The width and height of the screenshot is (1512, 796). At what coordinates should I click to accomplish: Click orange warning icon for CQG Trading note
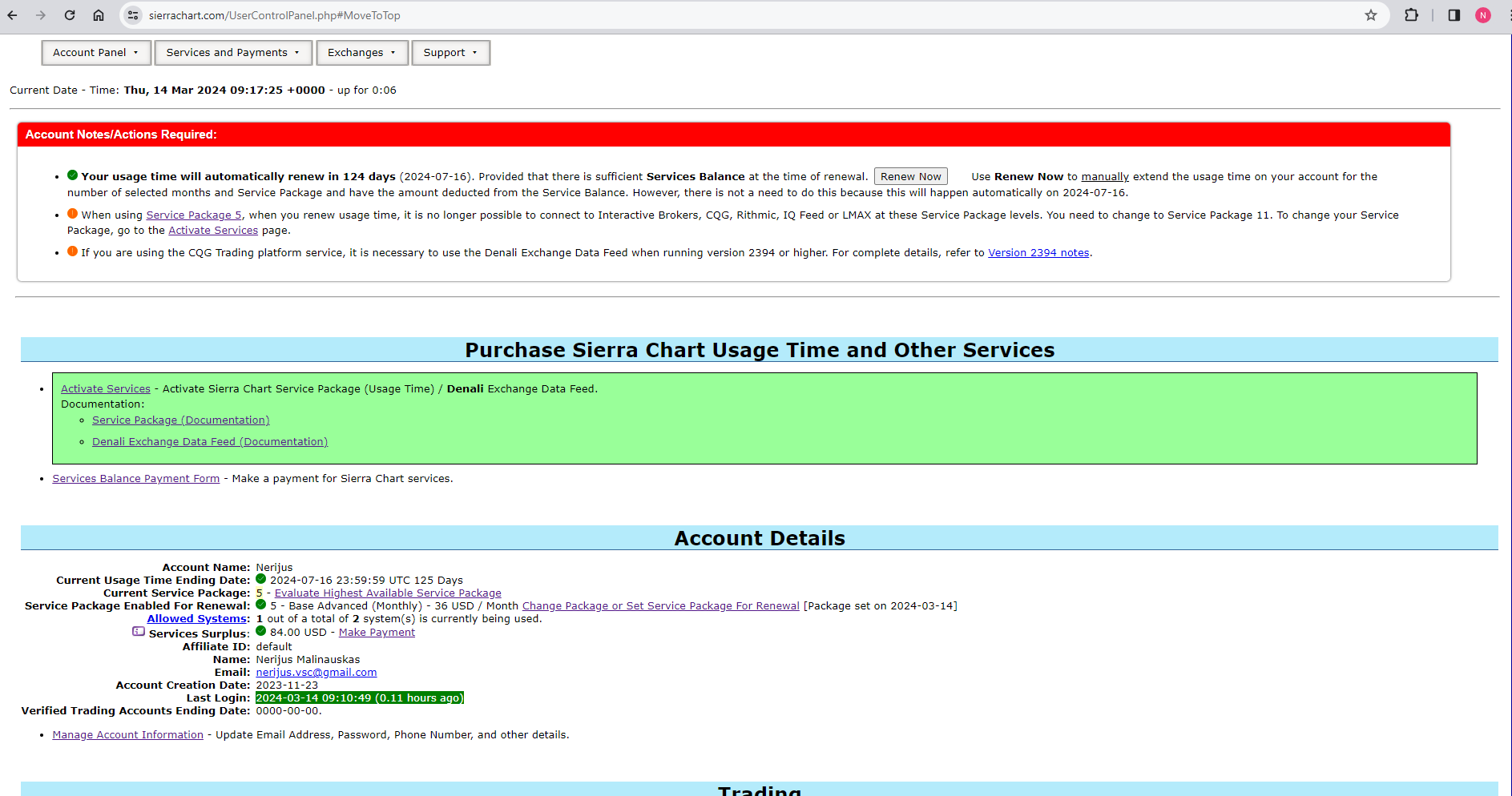(72, 251)
